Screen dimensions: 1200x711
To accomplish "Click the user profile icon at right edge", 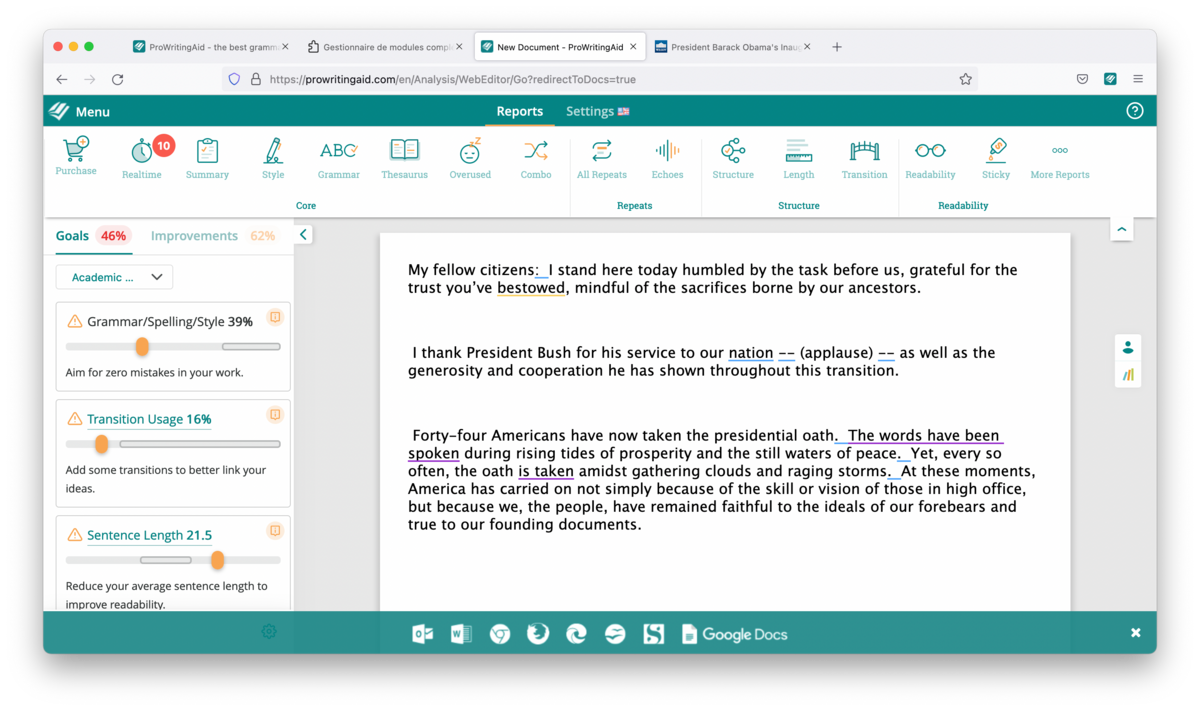I will pyautogui.click(x=1128, y=347).
